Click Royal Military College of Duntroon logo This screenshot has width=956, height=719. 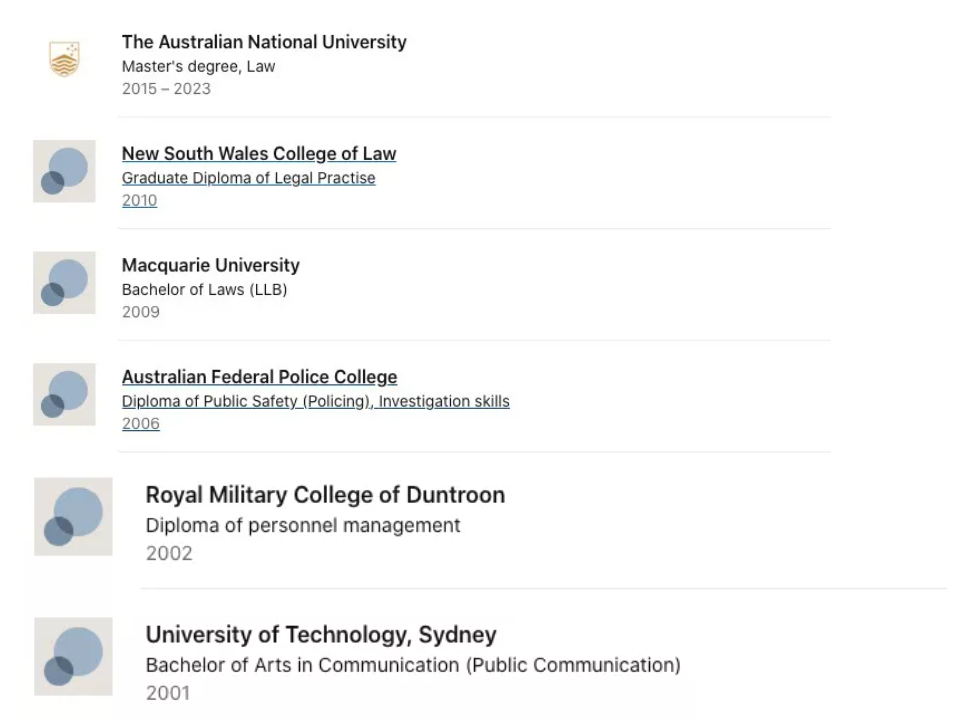(x=73, y=517)
